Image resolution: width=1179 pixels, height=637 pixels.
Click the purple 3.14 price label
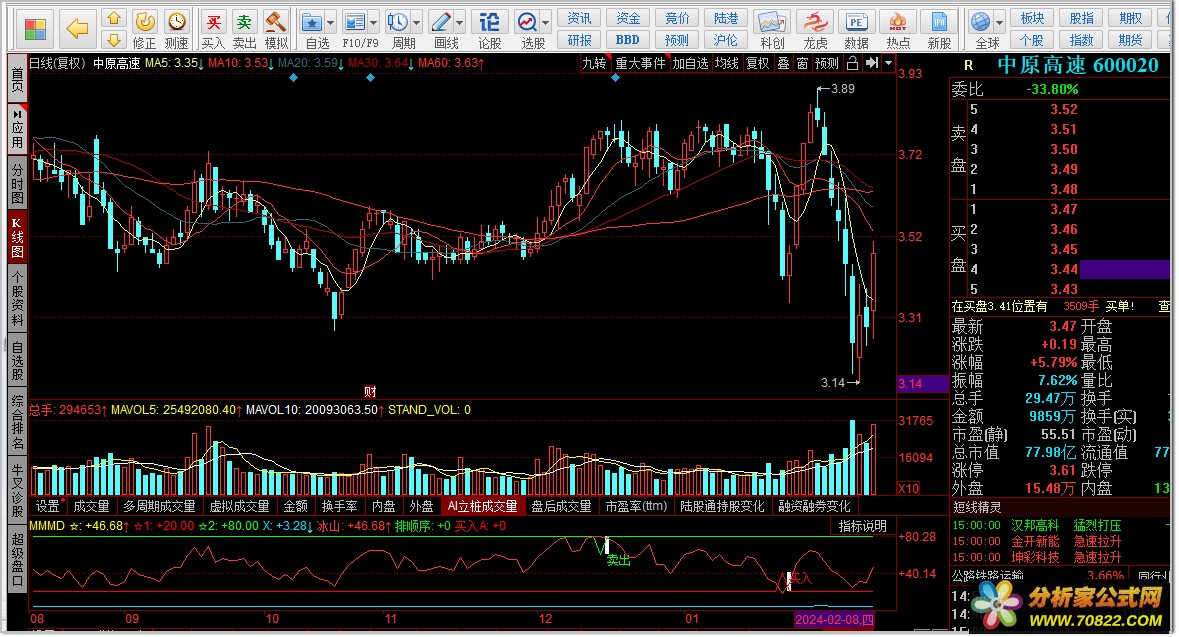(923, 384)
